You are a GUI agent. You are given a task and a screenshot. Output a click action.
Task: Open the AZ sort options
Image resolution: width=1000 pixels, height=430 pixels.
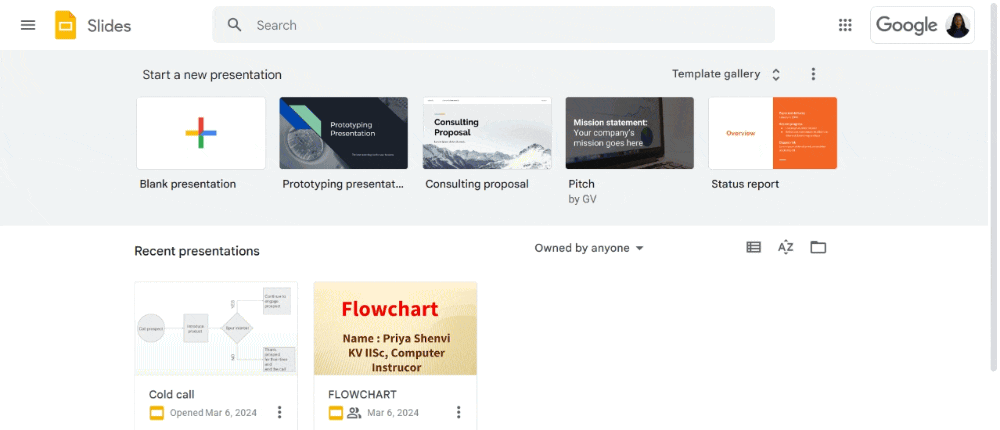tap(786, 248)
